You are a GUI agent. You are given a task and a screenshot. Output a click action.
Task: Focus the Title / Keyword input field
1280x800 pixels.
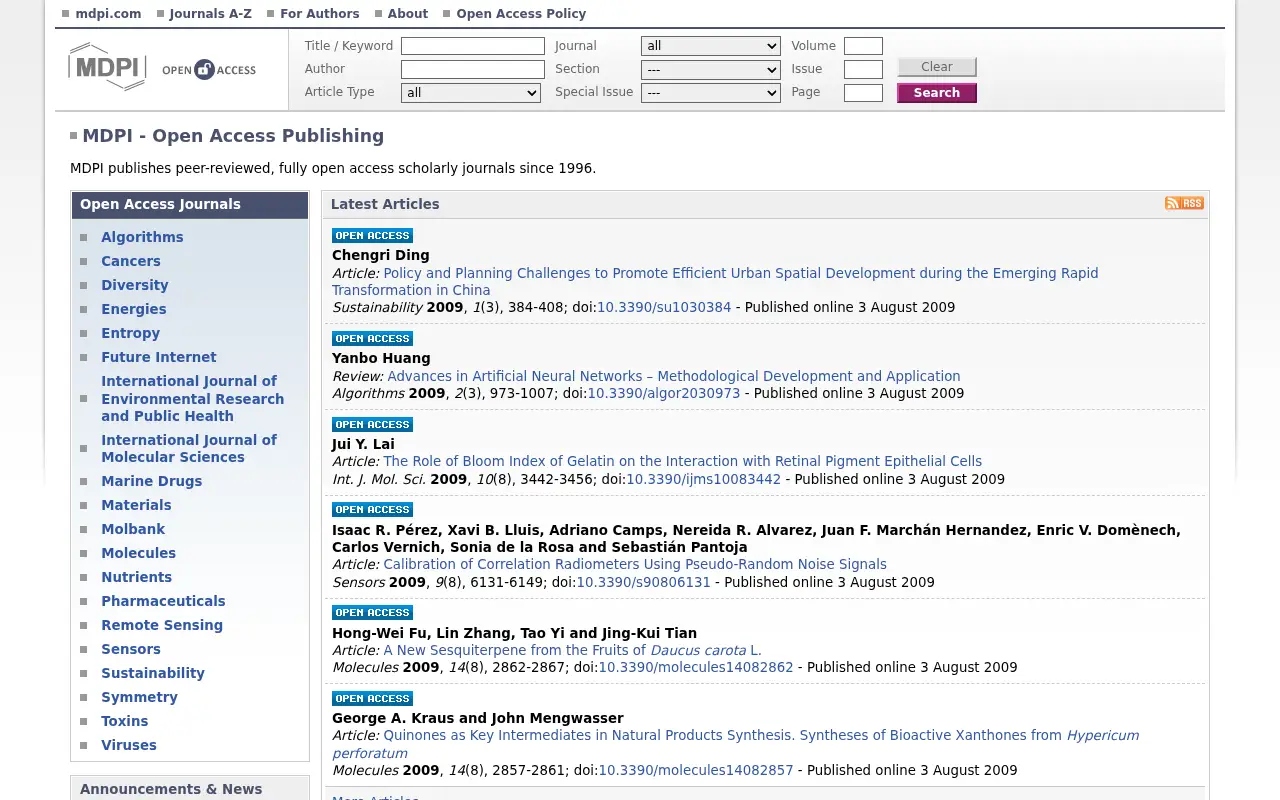tap(473, 46)
